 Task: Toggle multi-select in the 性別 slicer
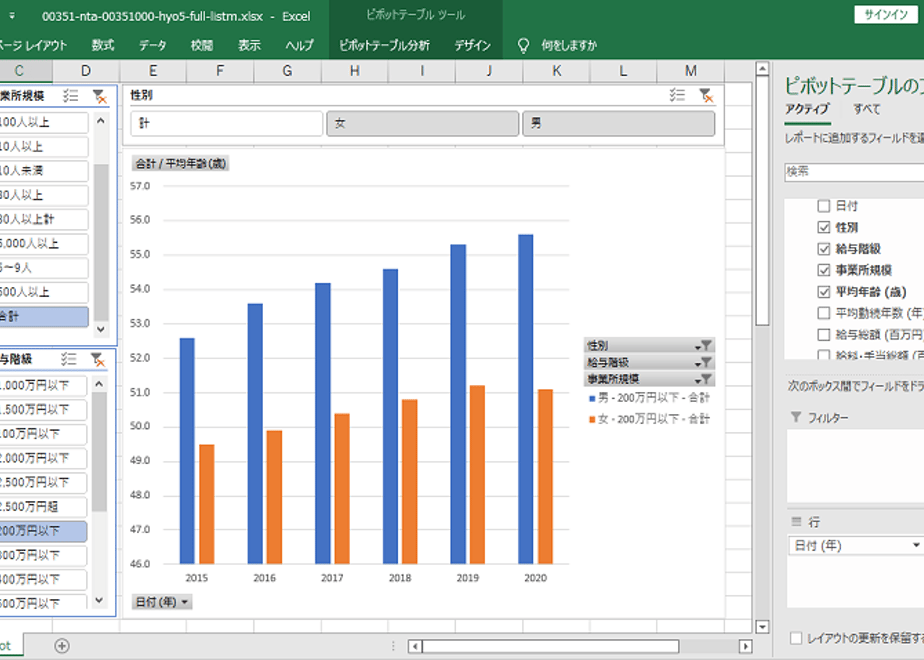[676, 95]
